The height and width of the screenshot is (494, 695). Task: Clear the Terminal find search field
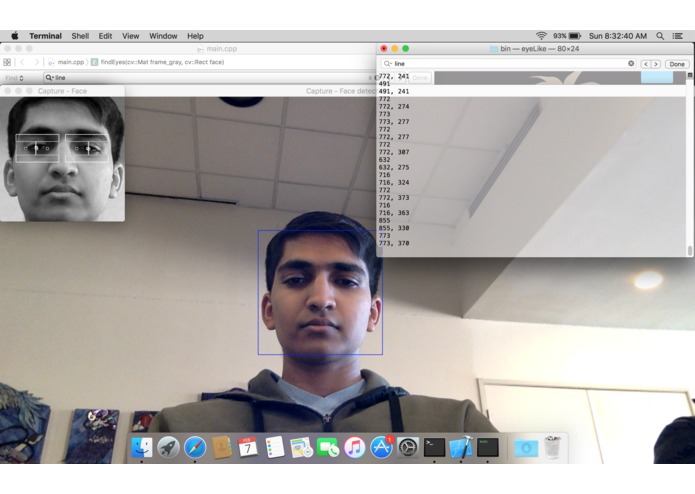coord(631,63)
